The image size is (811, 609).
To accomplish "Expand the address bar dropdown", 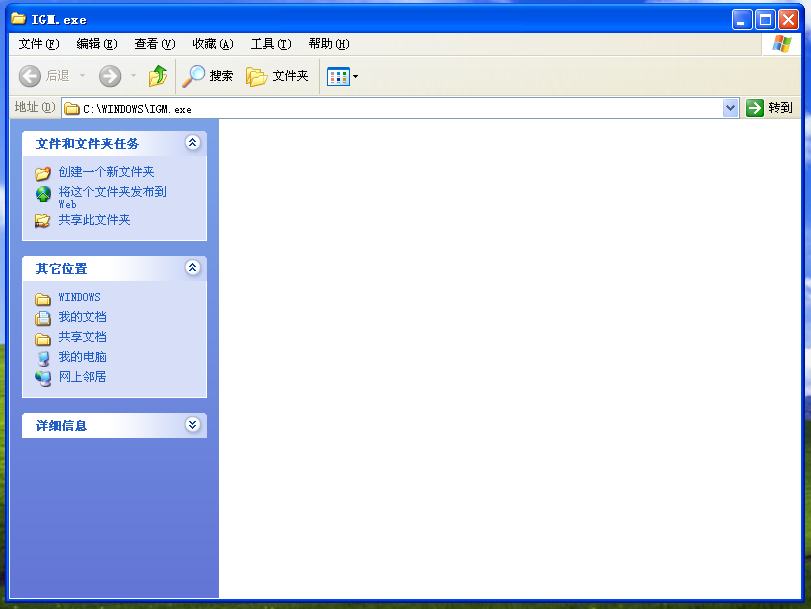I will tap(730, 108).
